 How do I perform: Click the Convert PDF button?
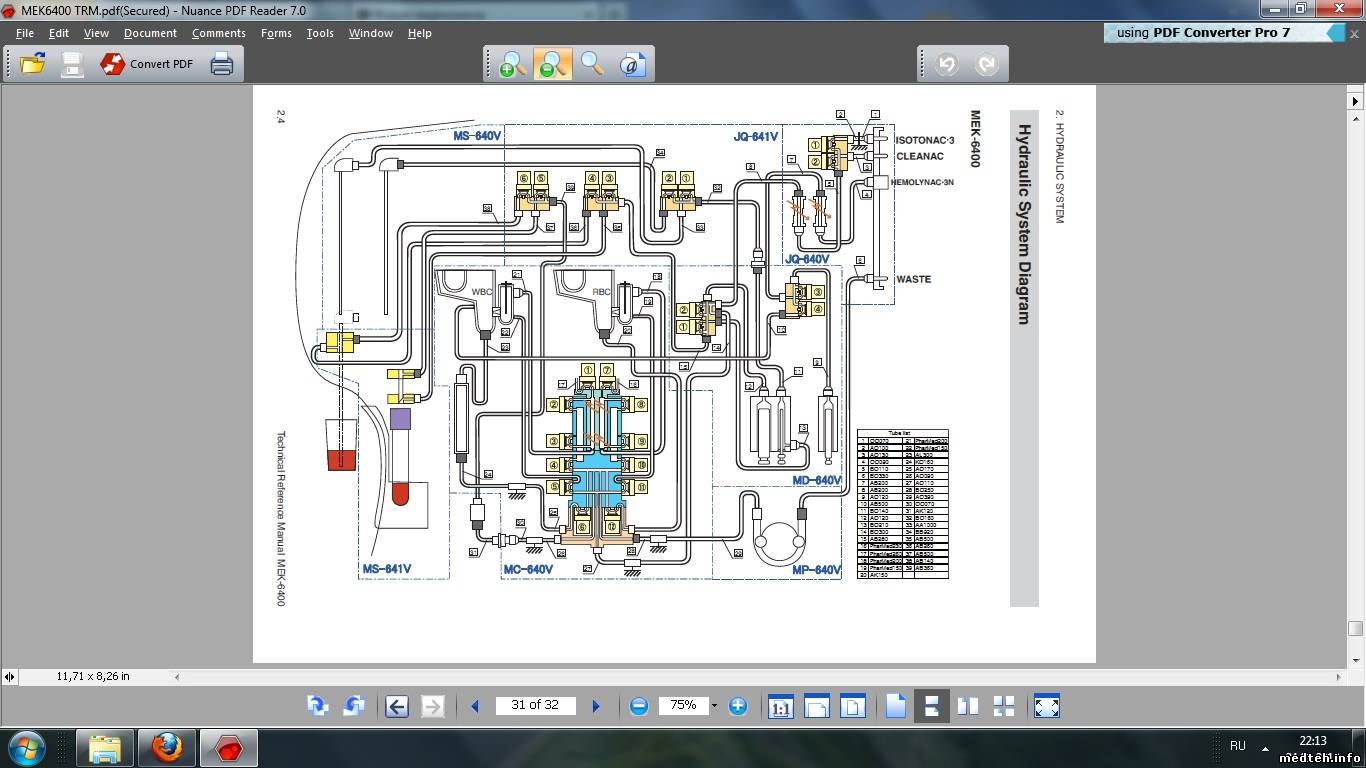[147, 64]
